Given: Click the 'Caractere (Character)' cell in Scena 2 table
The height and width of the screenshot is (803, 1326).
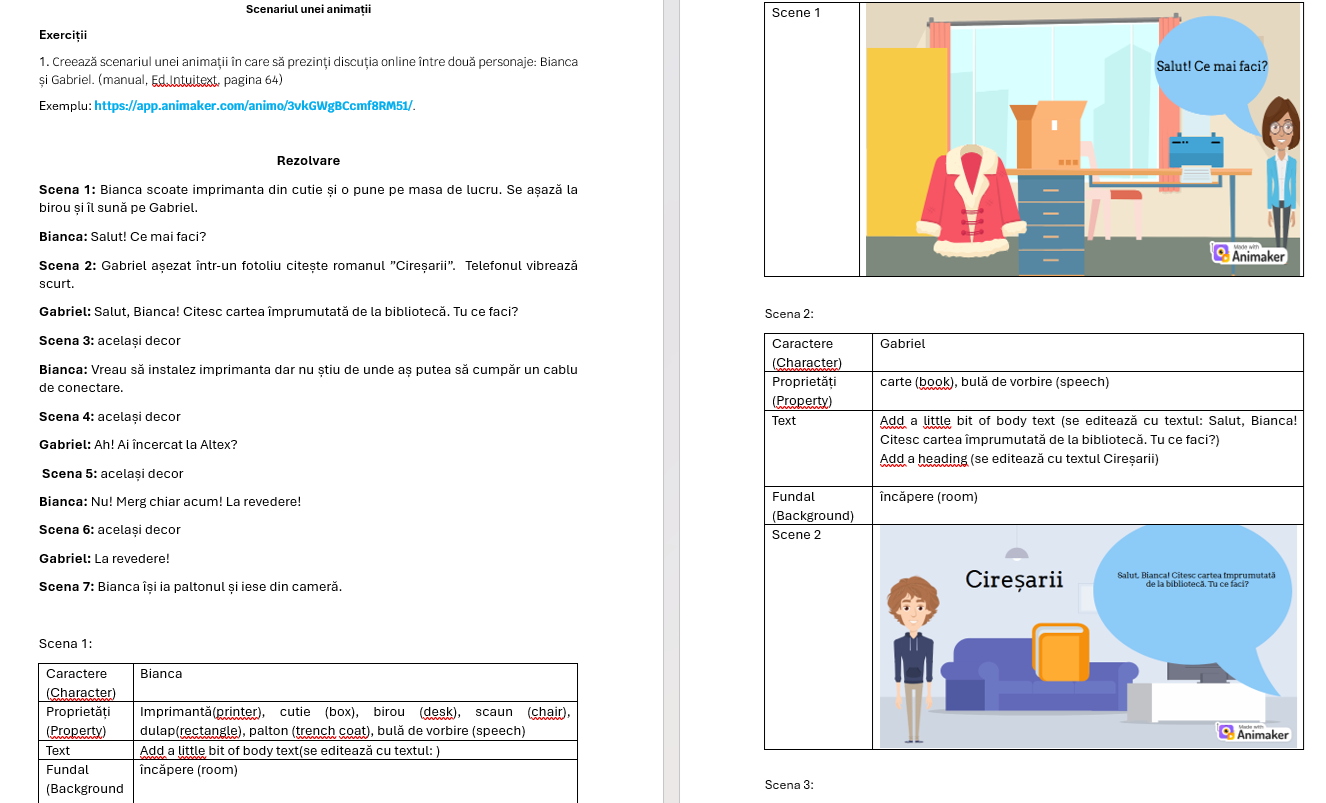Looking at the screenshot, I should tap(818, 353).
